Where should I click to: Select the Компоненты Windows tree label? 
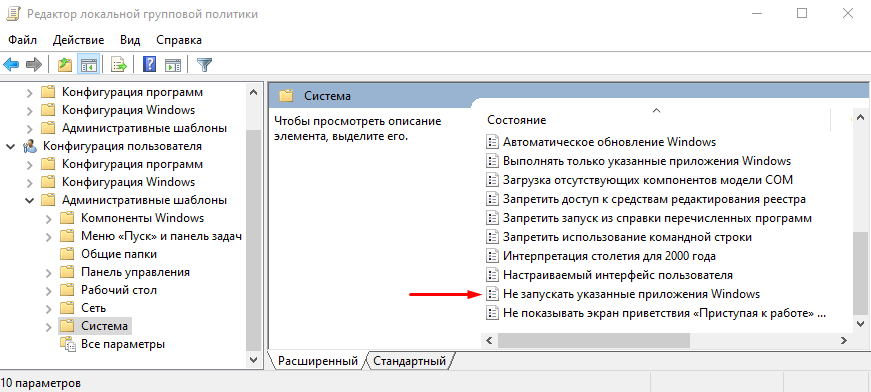(x=142, y=218)
